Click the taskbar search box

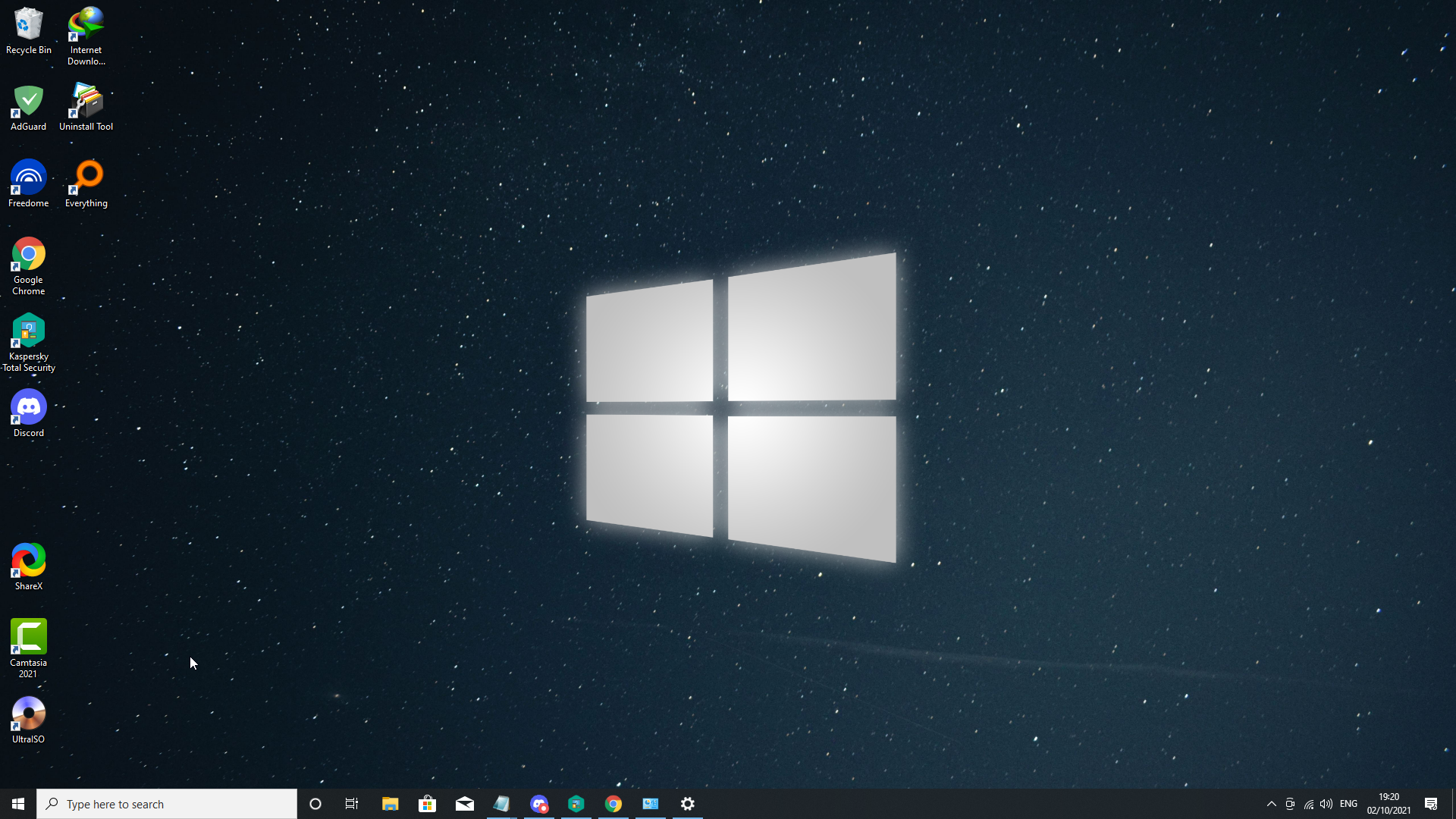[x=167, y=804]
